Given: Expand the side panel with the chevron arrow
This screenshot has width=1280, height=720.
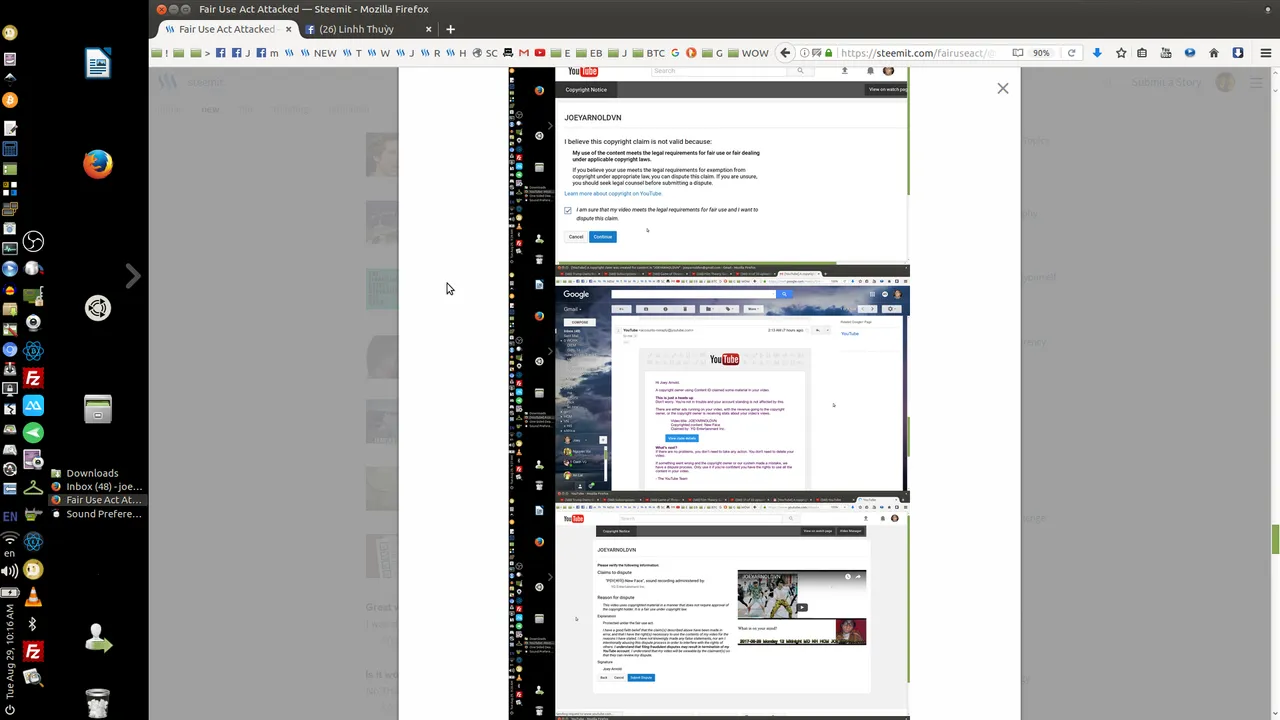Looking at the screenshot, I should [133, 276].
